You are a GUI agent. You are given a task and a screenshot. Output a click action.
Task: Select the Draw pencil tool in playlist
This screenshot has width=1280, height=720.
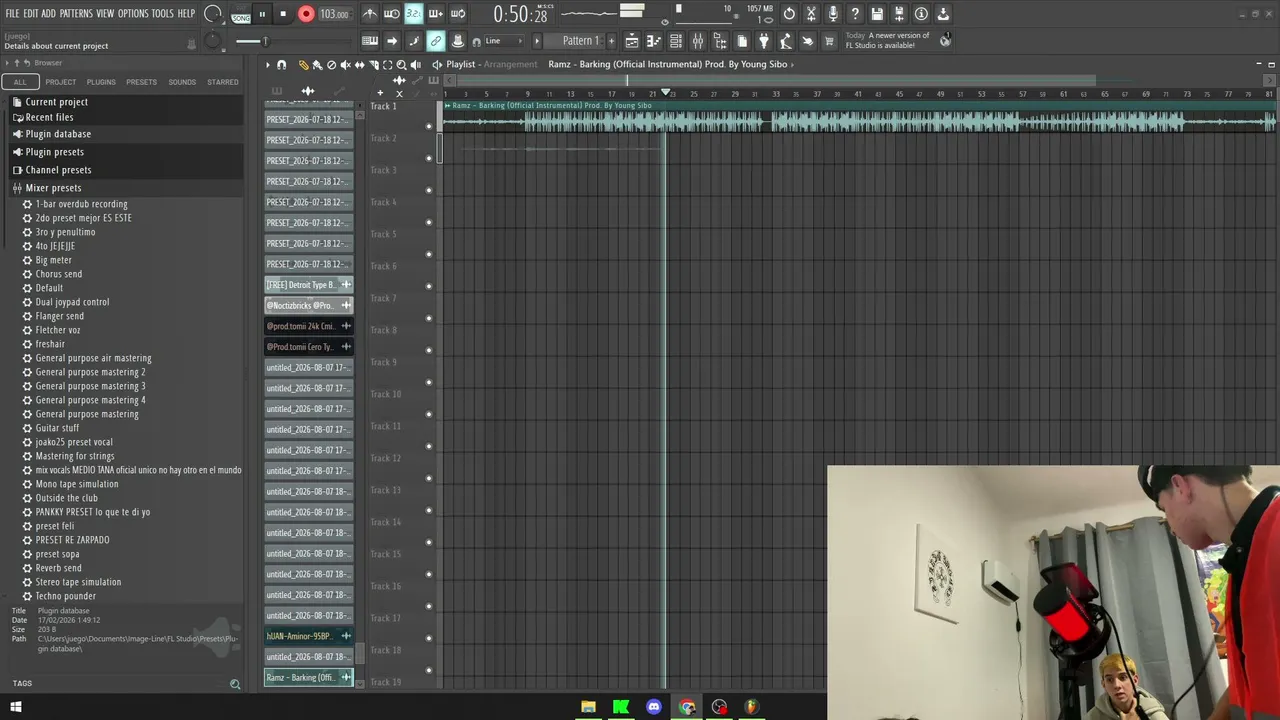pyautogui.click(x=304, y=65)
